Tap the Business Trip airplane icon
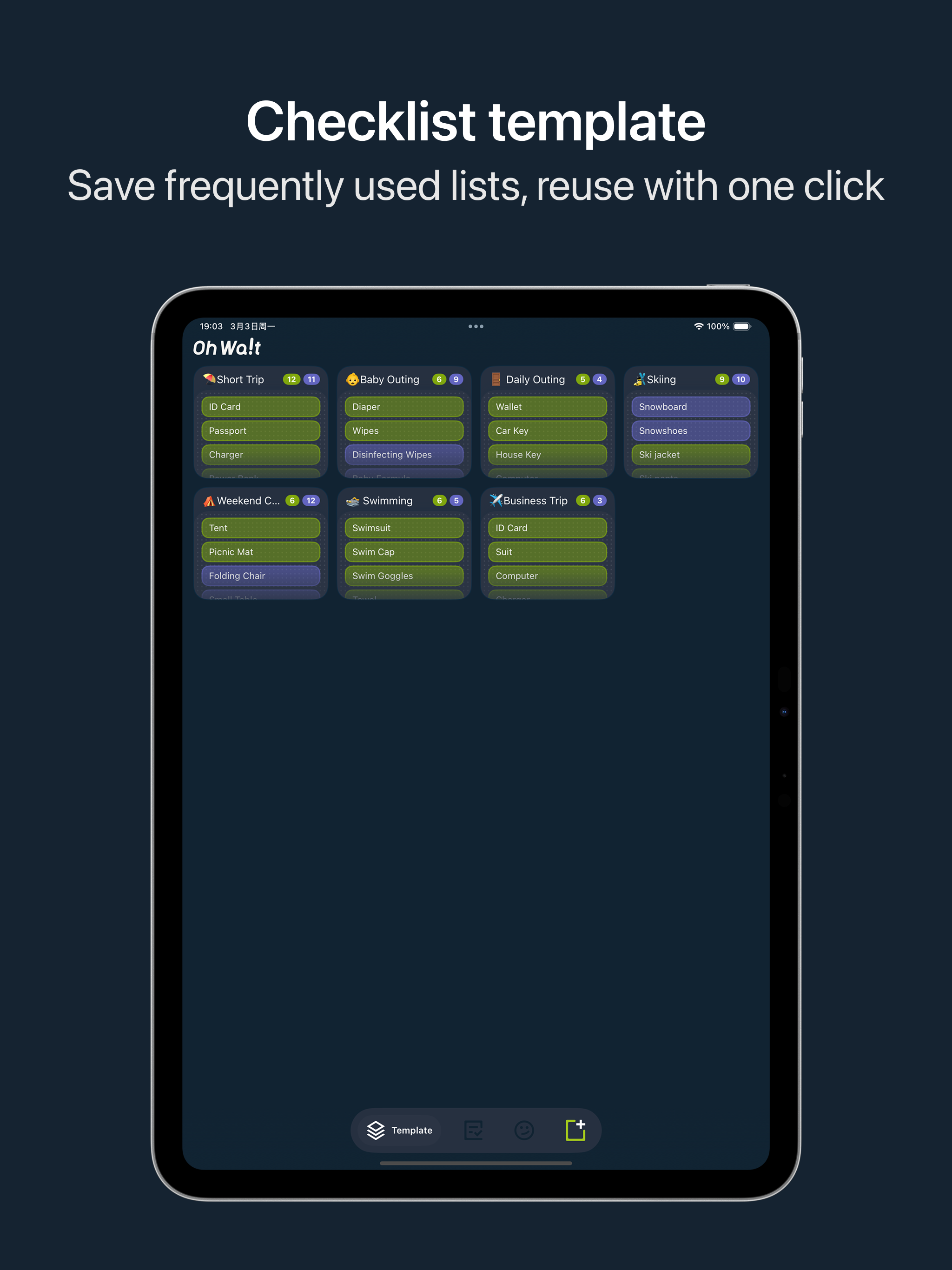This screenshot has width=952, height=1270. coord(496,500)
